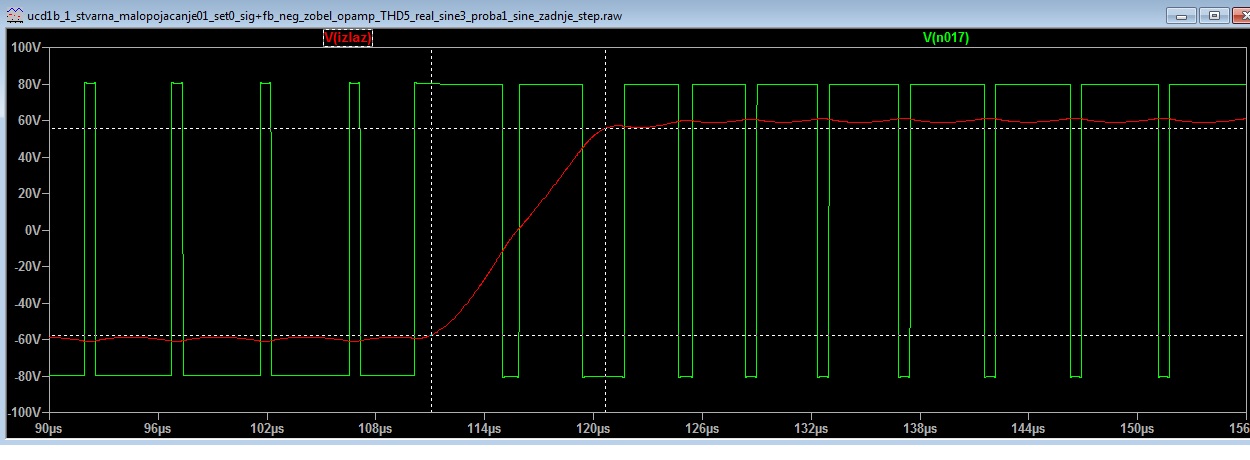Select the horizontal cursor line near 56V
This screenshot has width=1250, height=460.
click(x=648, y=129)
